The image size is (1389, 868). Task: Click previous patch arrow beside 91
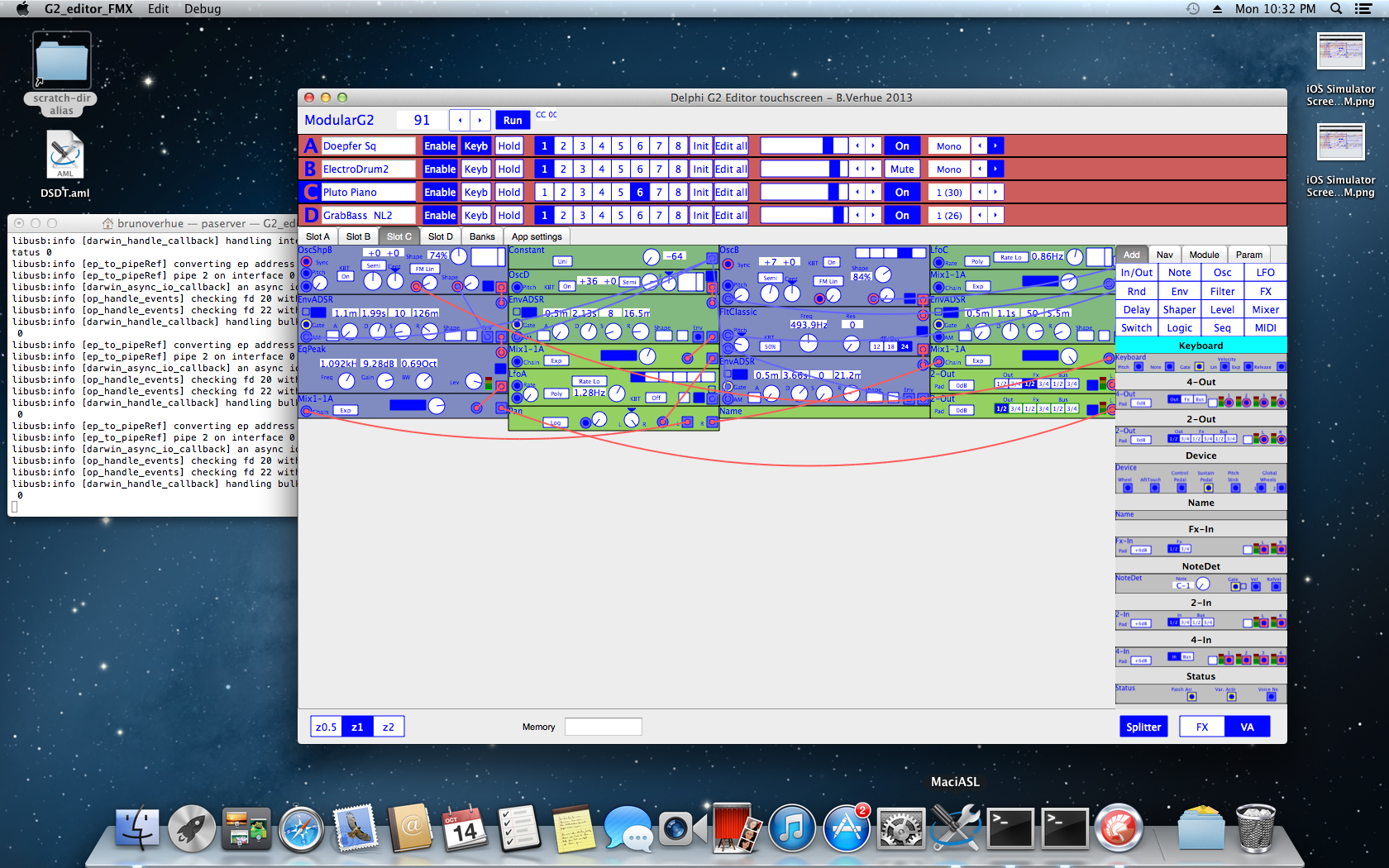[x=460, y=120]
